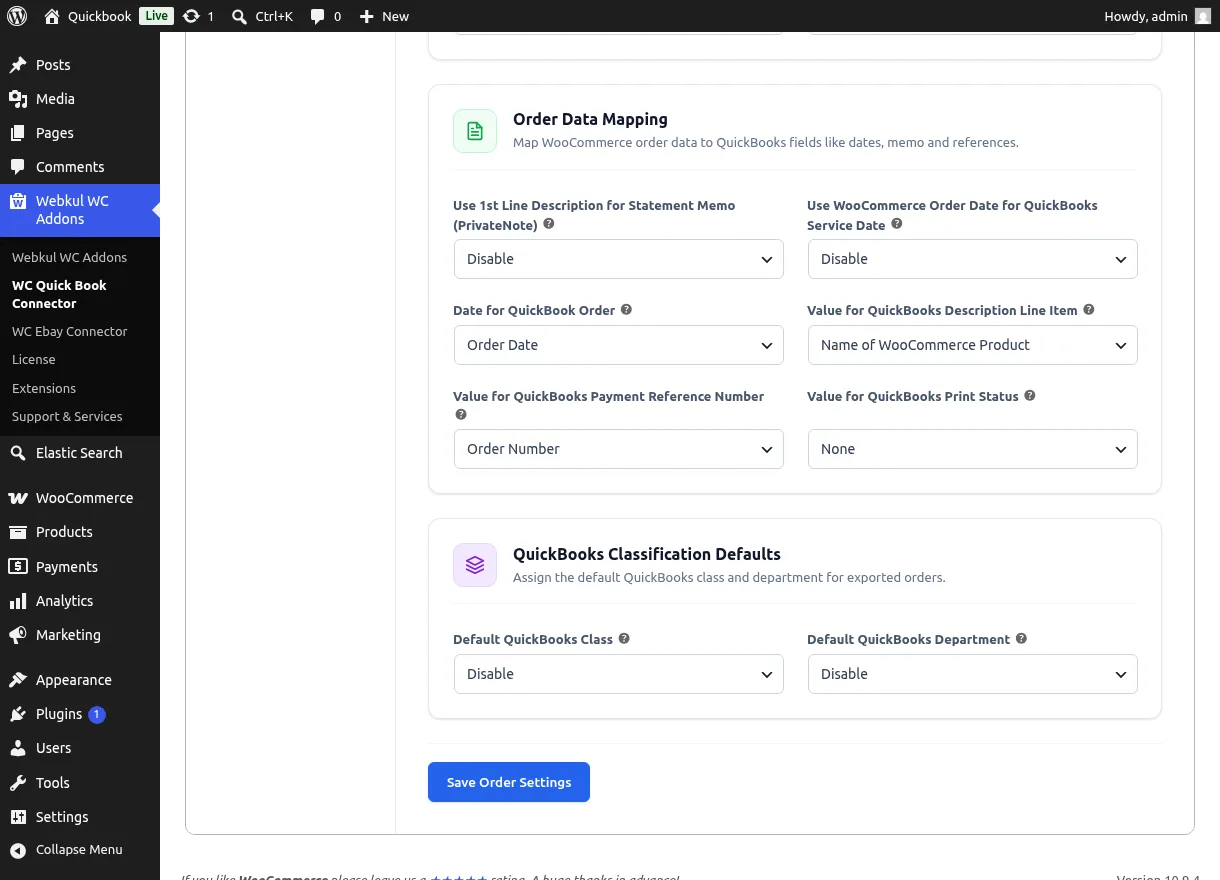
Task: Click the admin avatar icon
Action: [1203, 16]
